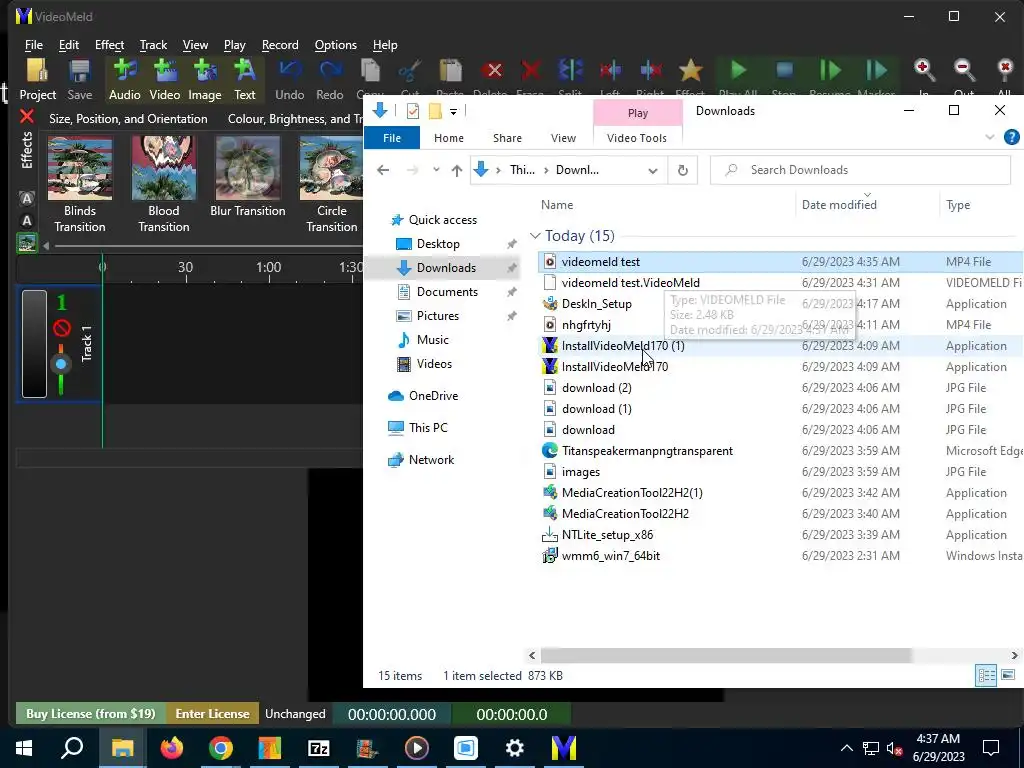
Task: Open the Options menu
Action: pos(336,45)
